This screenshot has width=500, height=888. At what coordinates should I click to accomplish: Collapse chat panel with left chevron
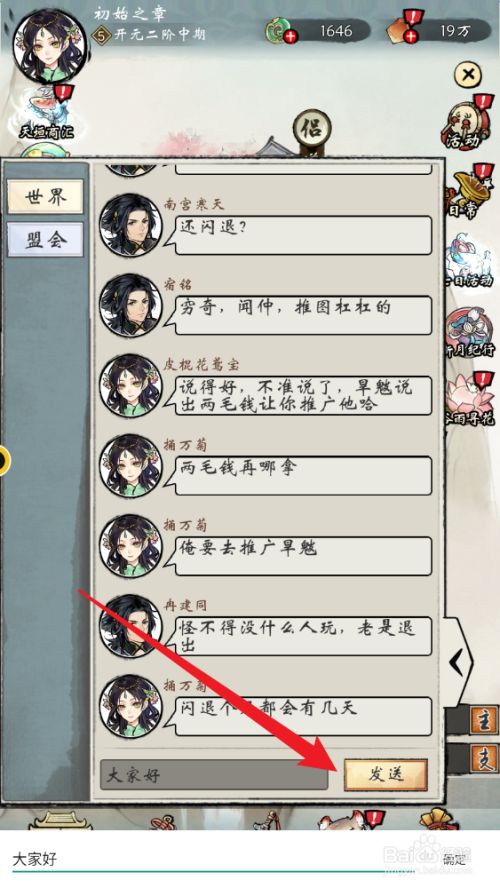[458, 661]
